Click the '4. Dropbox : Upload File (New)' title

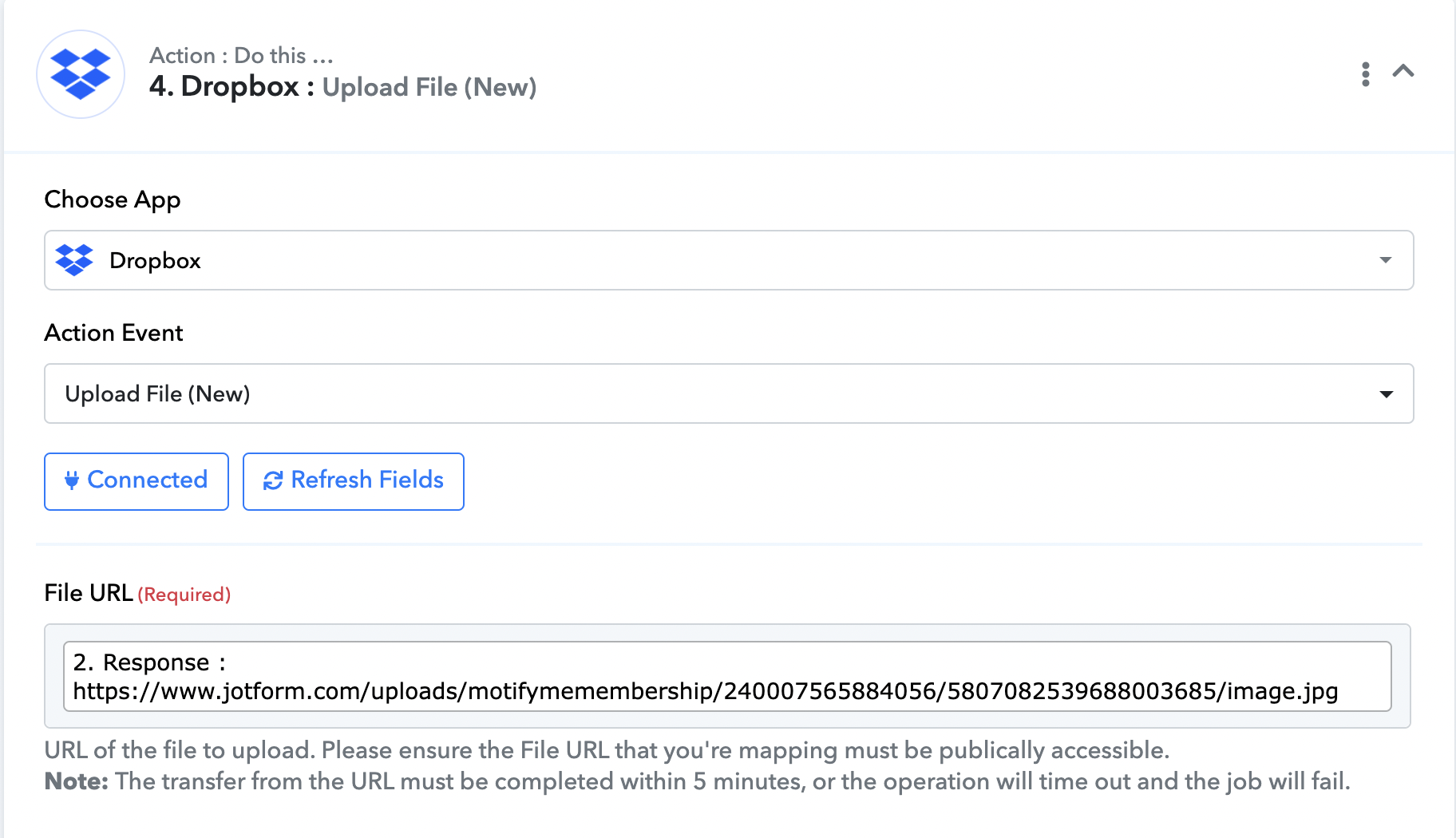(x=342, y=86)
